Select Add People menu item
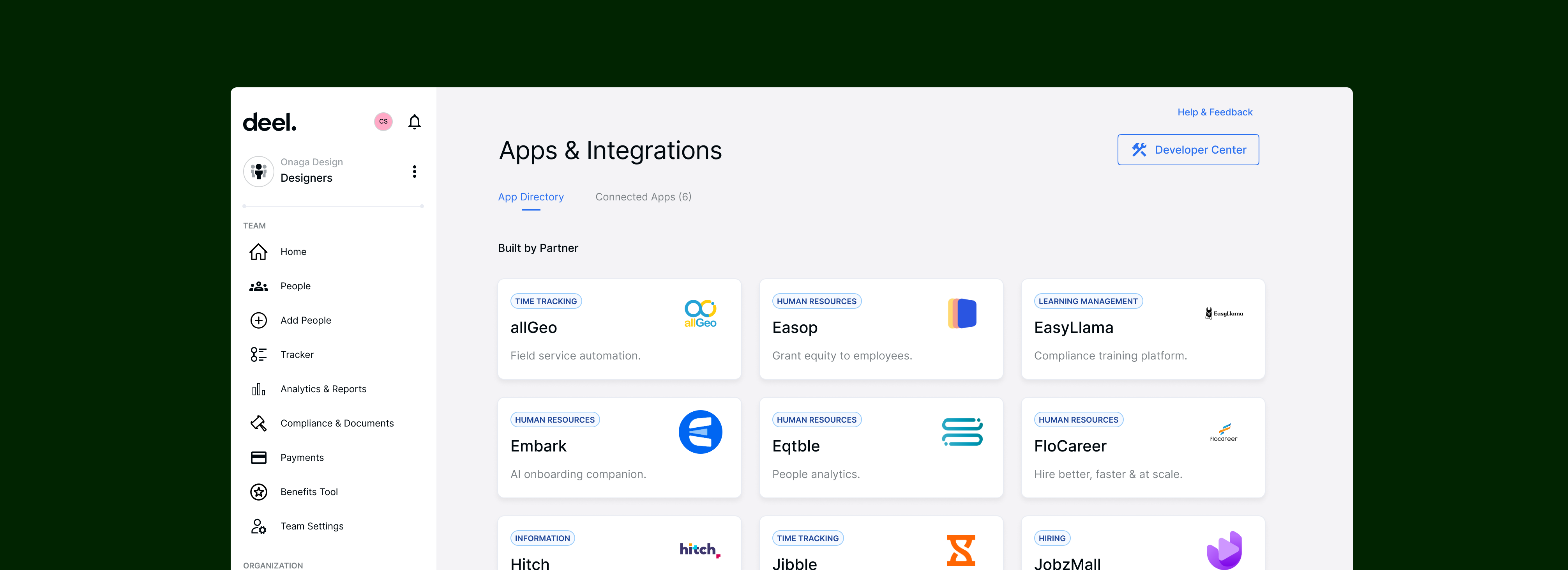The width and height of the screenshot is (1568, 570). tap(305, 320)
